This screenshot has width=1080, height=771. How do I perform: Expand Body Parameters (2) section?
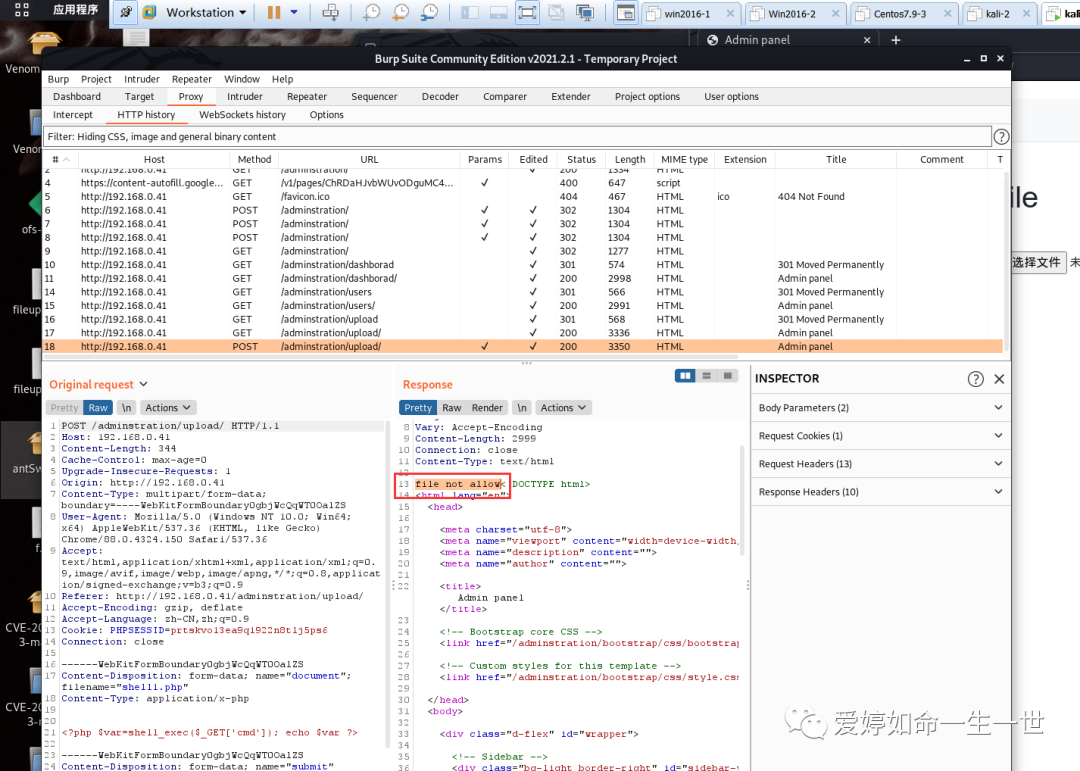880,408
